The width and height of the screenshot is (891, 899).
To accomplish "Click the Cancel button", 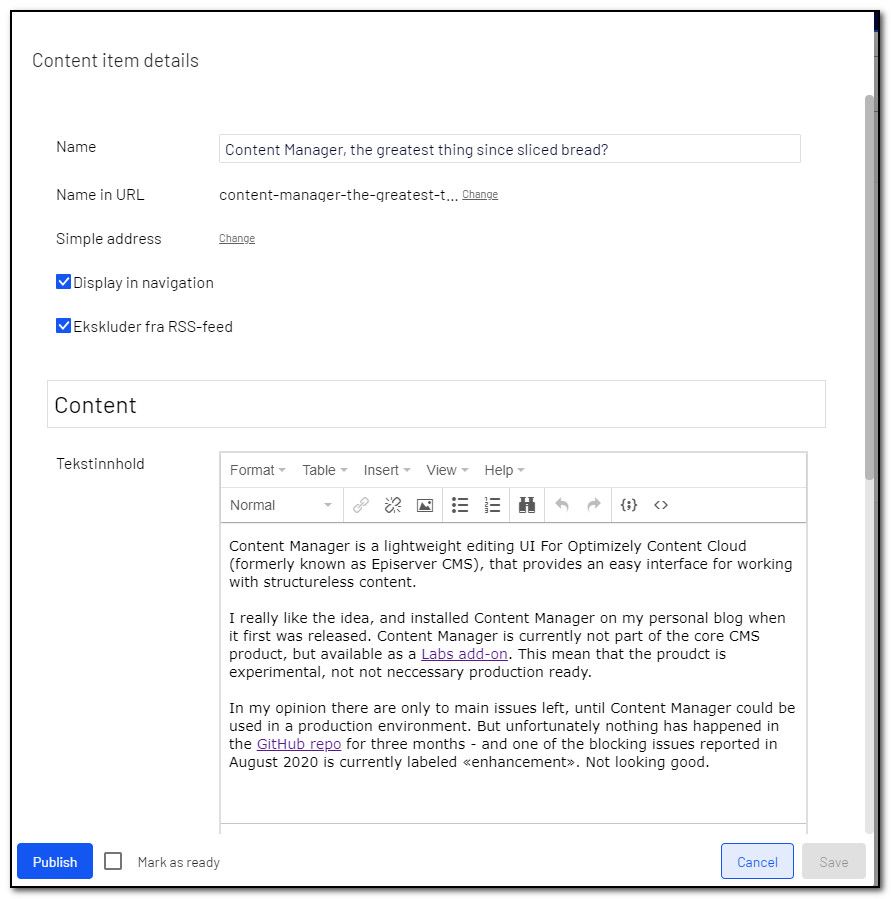I will pos(757,861).
